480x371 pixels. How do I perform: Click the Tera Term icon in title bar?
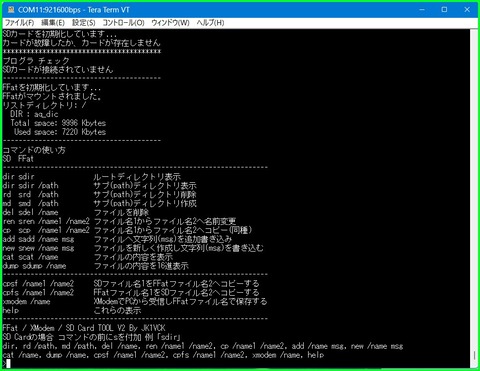coord(11,10)
